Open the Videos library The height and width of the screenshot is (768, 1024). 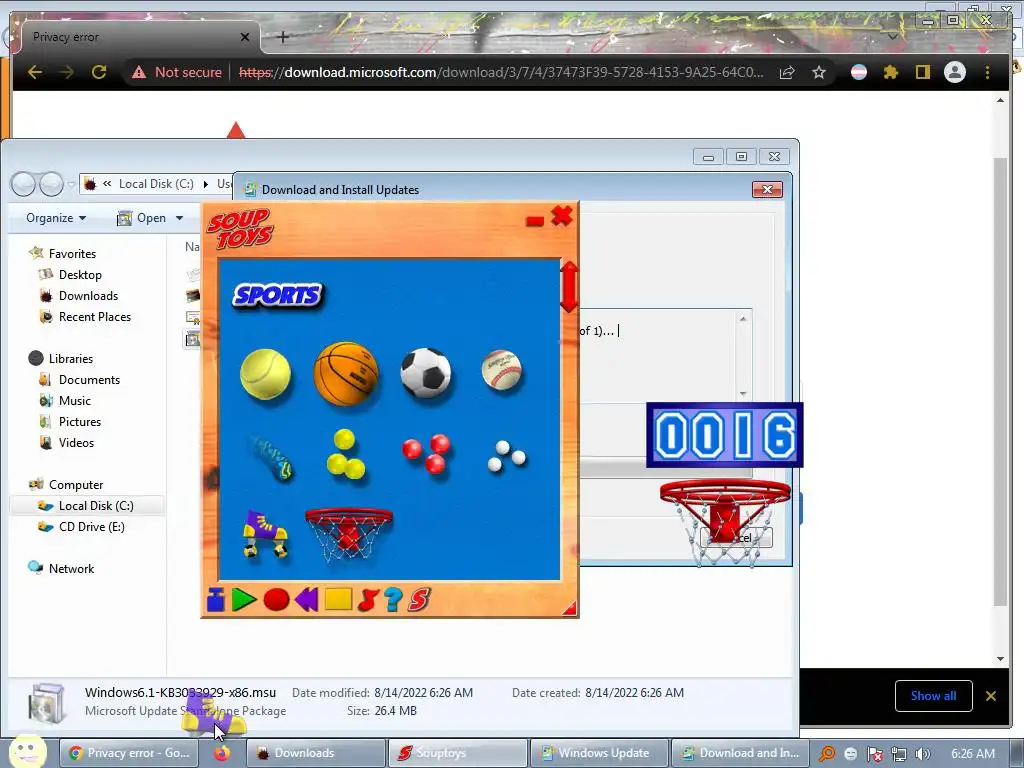pos(76,443)
